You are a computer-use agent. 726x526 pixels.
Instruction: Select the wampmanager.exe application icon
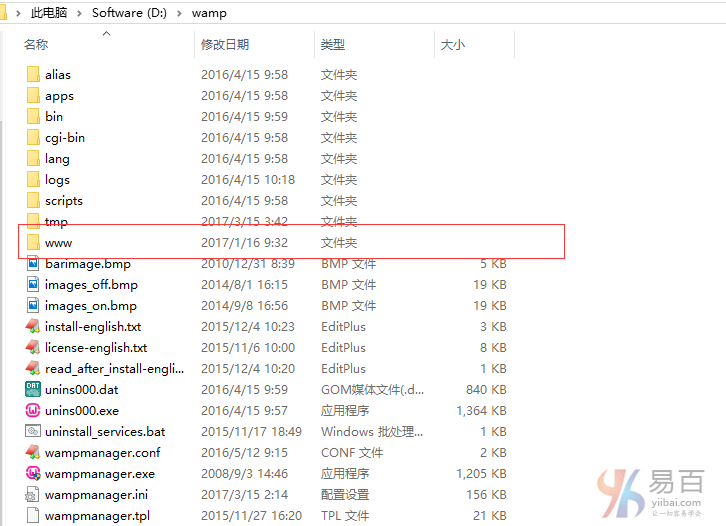pos(32,474)
